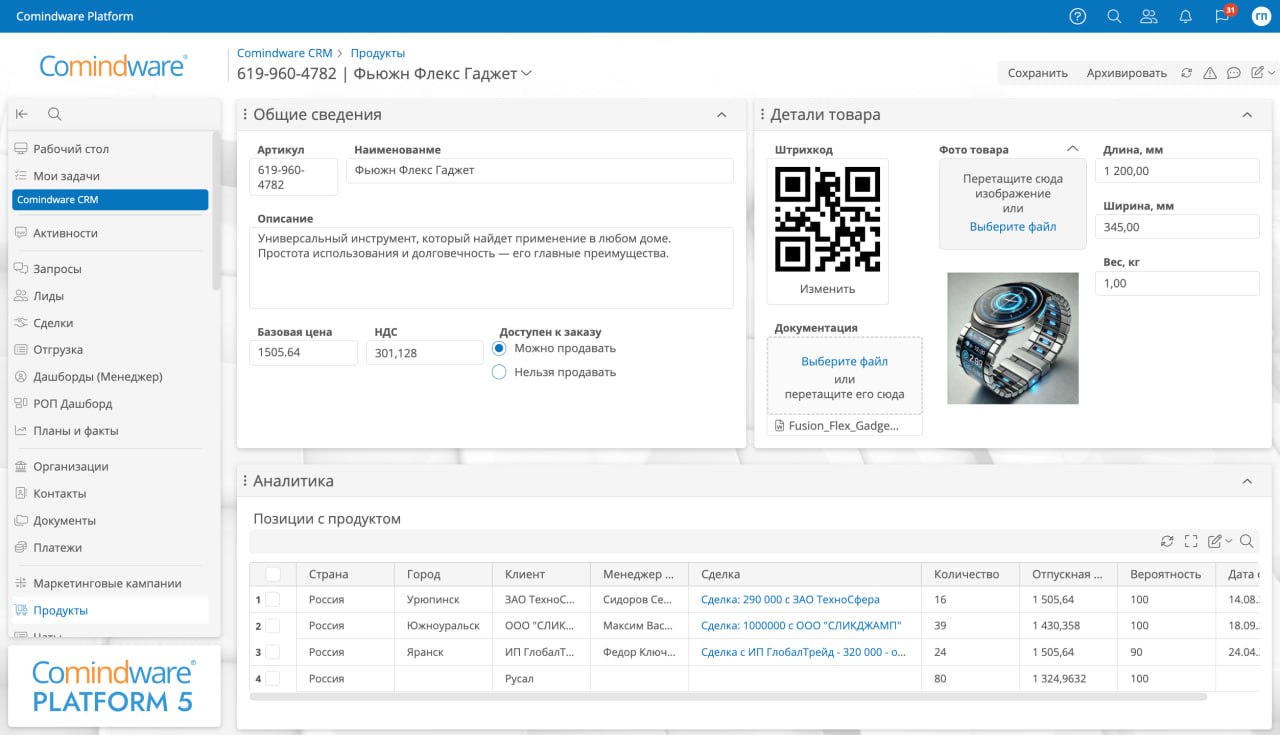Open the Users icon in the header

1149,16
